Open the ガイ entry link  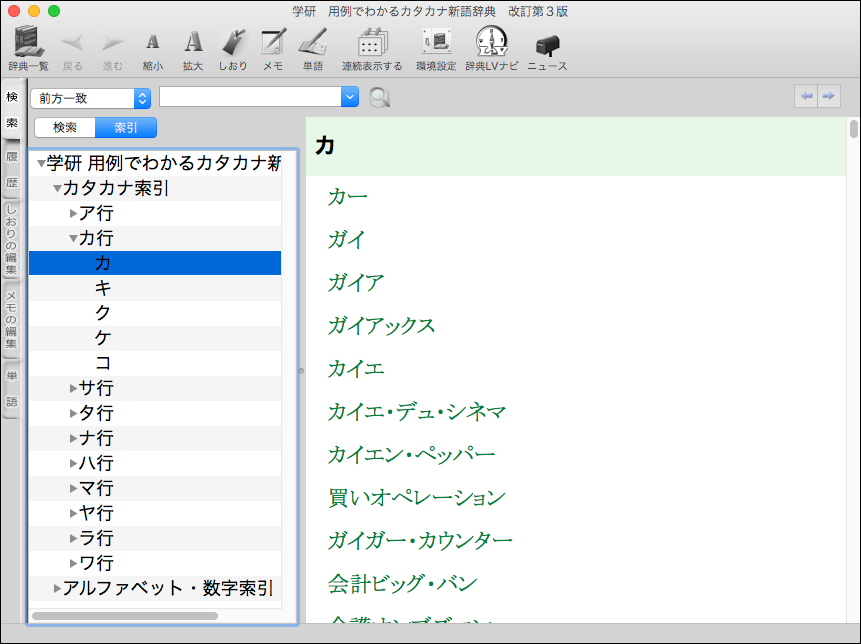click(346, 240)
